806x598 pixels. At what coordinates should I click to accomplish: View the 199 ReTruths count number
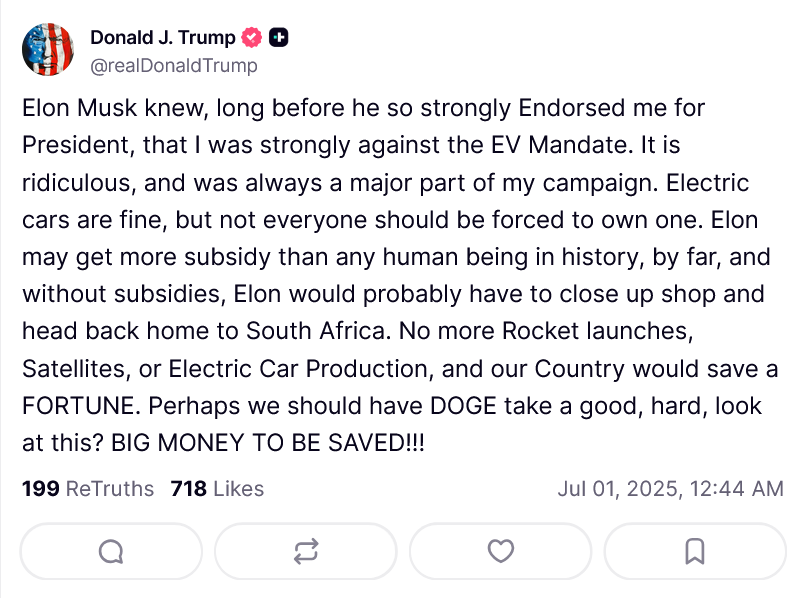(x=41, y=488)
